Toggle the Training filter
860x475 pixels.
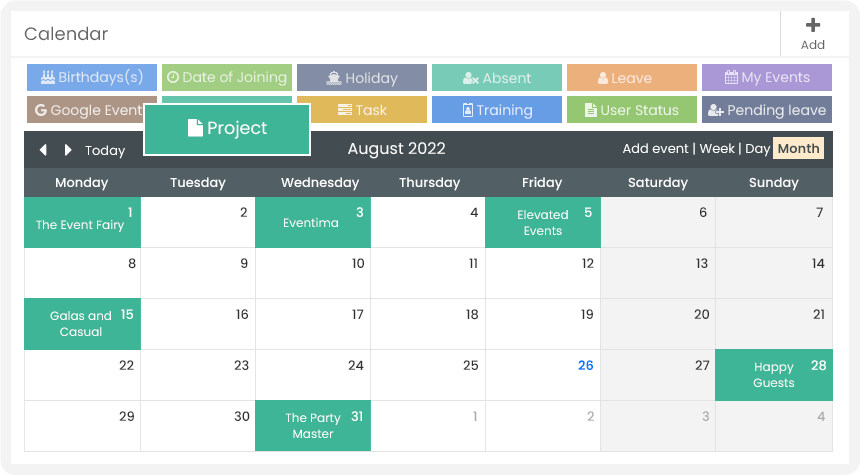pos(497,110)
